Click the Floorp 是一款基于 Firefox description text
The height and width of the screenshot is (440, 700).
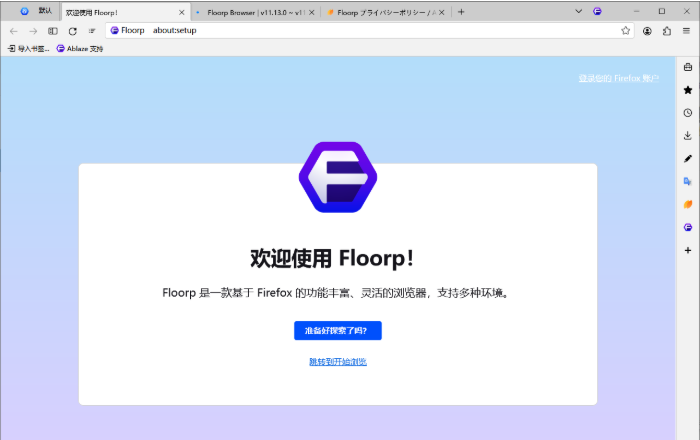336,293
